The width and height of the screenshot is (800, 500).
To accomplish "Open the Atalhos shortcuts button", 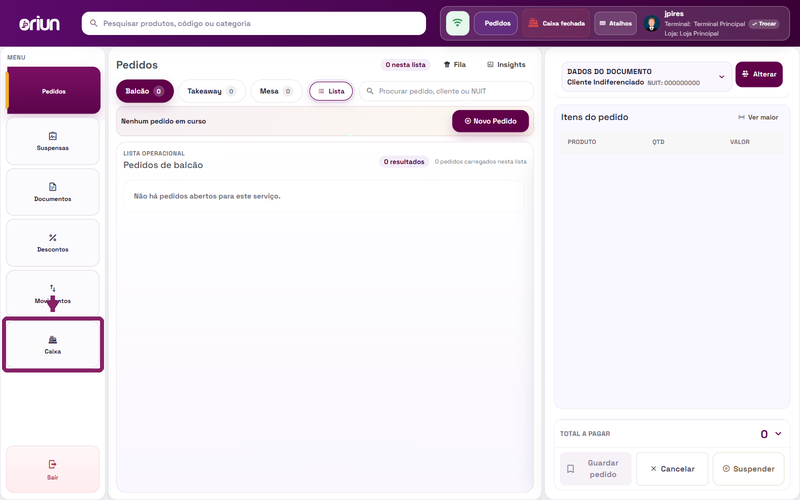I will pyautogui.click(x=615, y=23).
